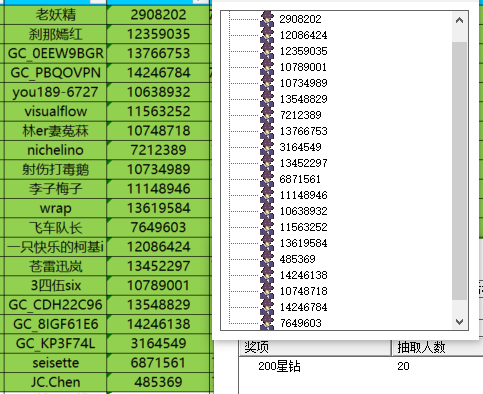Click the avatar icon next to 13766753 in the list
The width and height of the screenshot is (483, 394).
tap(267, 131)
